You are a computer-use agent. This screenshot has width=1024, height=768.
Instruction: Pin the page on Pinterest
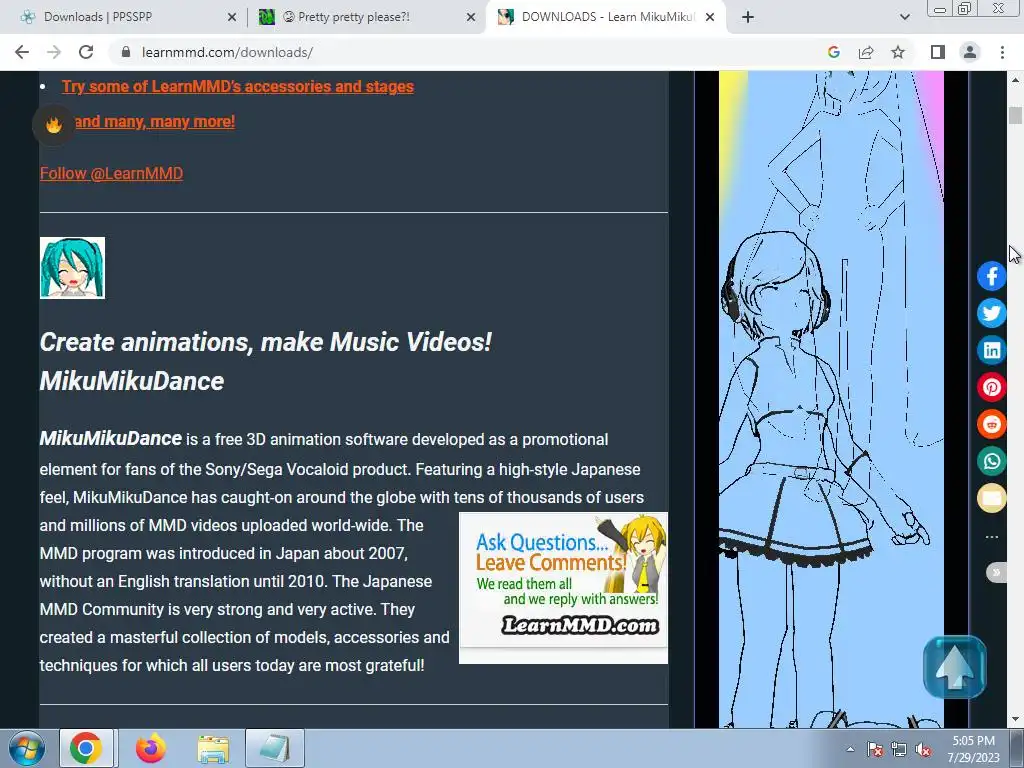tap(991, 387)
